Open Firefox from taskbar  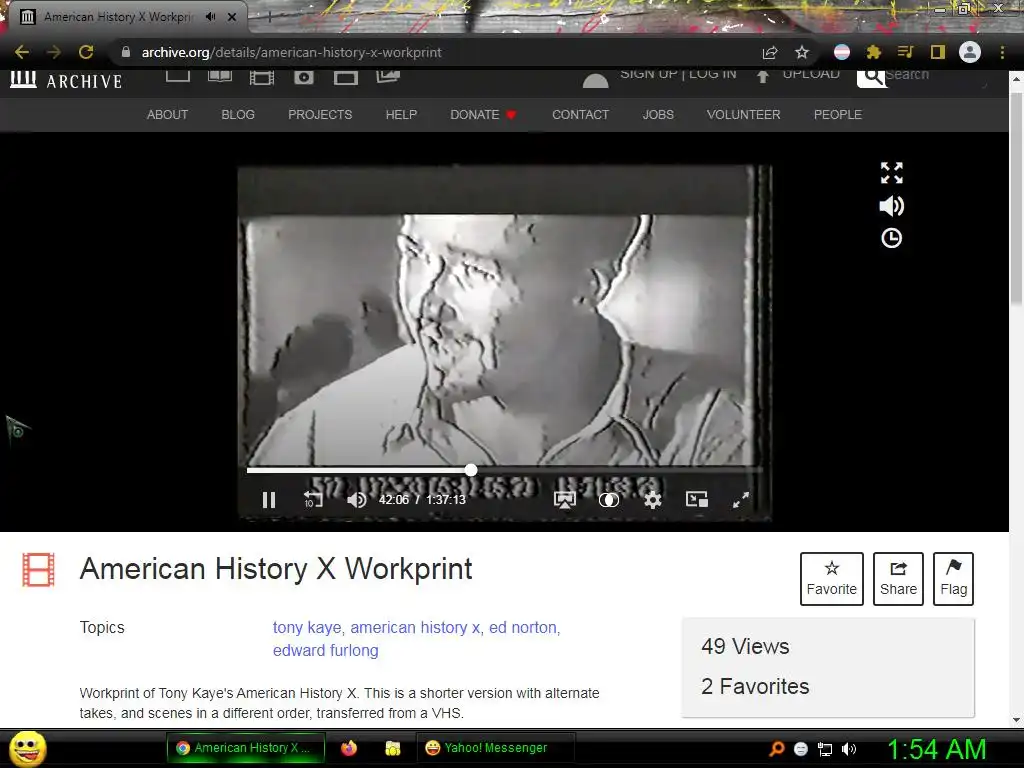coord(349,748)
